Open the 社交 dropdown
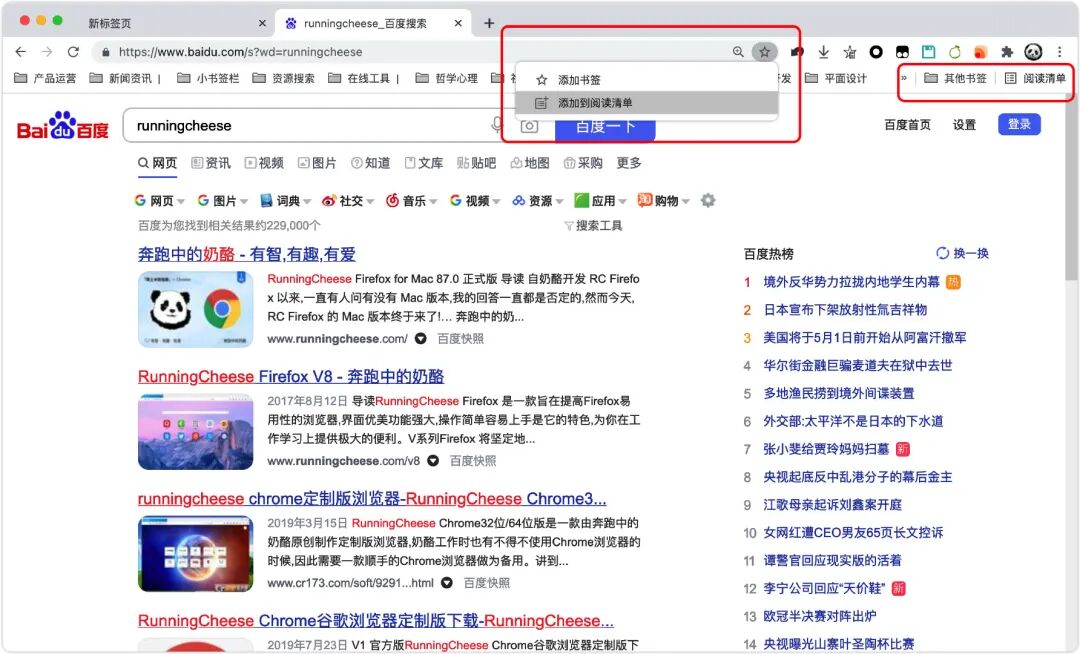 click(348, 201)
